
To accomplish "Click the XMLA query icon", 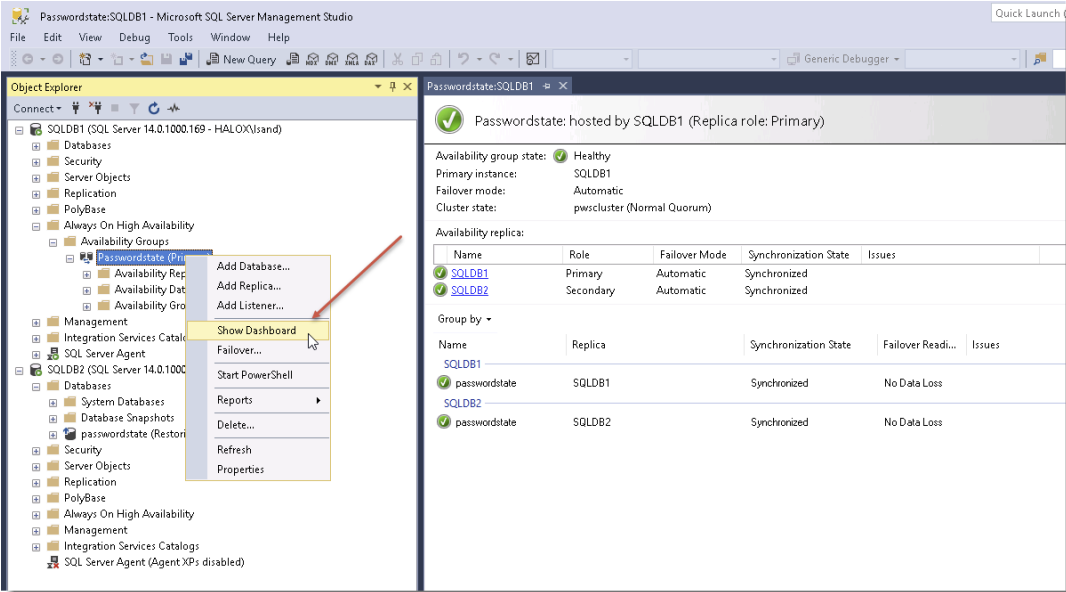I will tap(351, 59).
